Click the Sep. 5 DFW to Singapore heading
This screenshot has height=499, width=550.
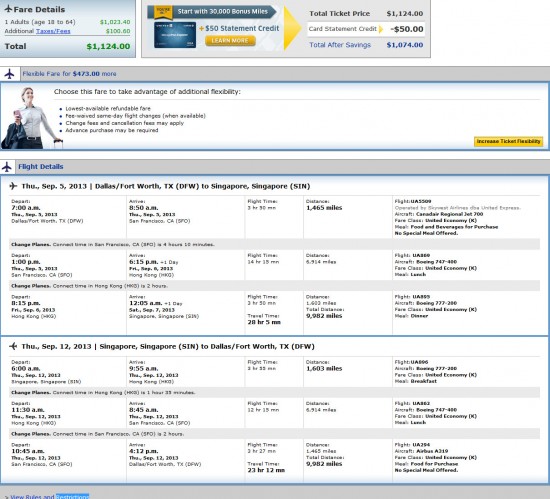[166, 186]
